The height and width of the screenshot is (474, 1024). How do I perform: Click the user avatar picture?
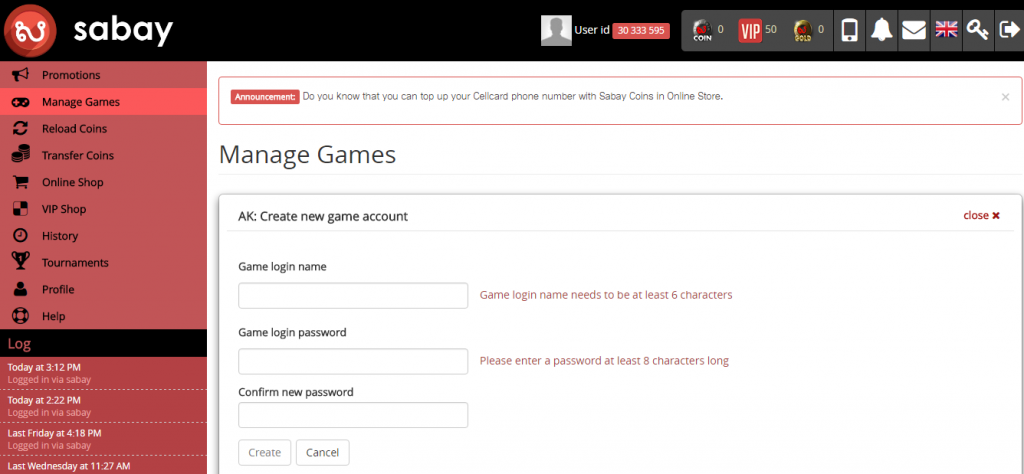pos(556,30)
